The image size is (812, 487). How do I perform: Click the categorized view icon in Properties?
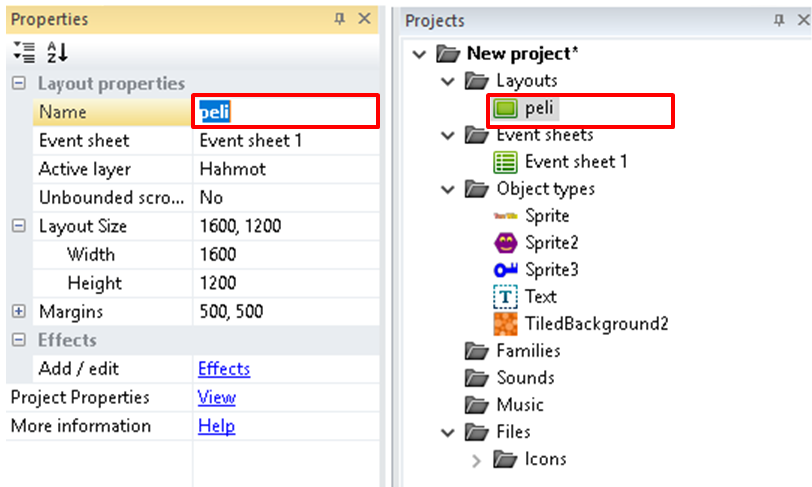[23, 52]
